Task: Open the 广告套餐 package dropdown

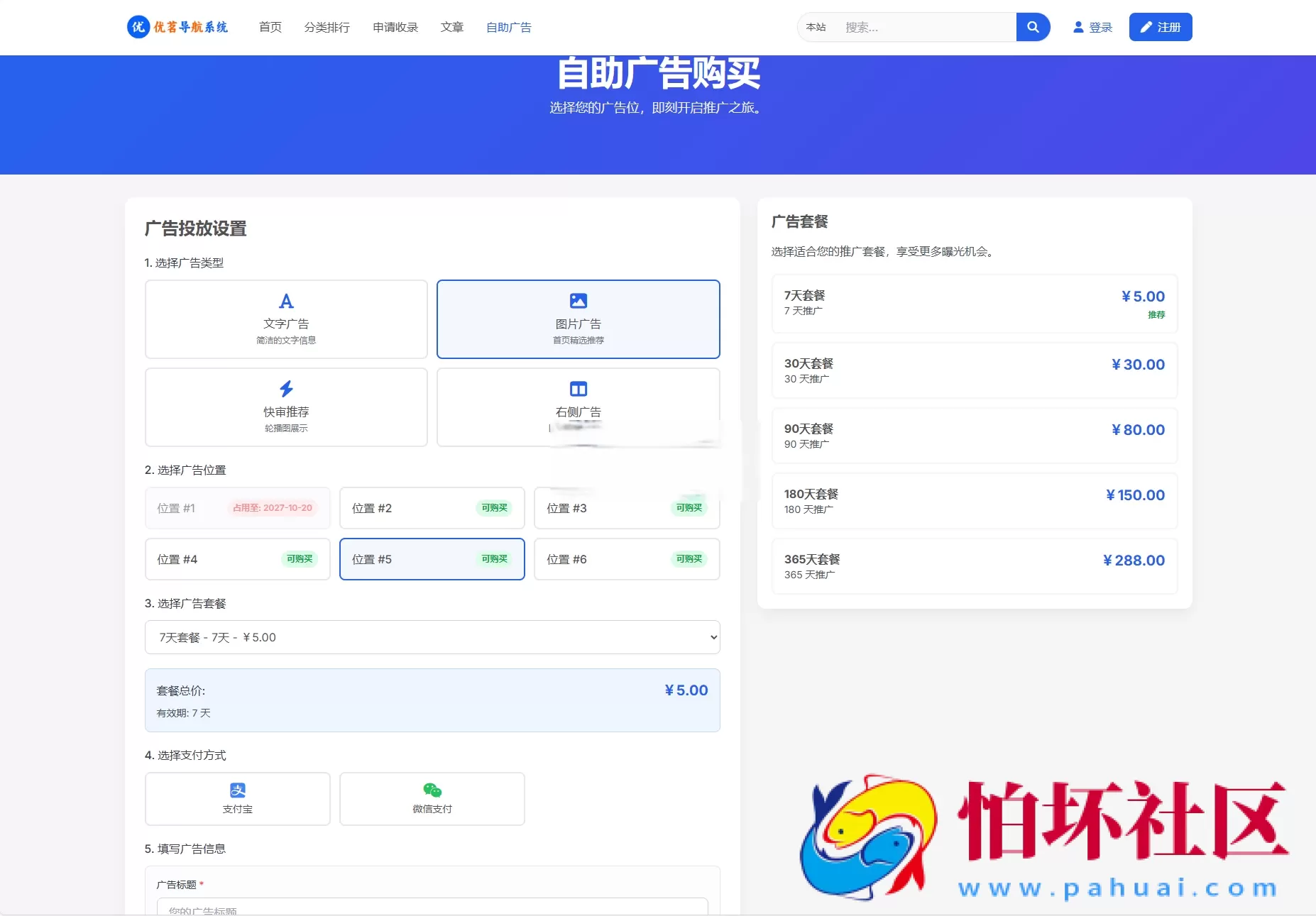Action: [x=432, y=636]
